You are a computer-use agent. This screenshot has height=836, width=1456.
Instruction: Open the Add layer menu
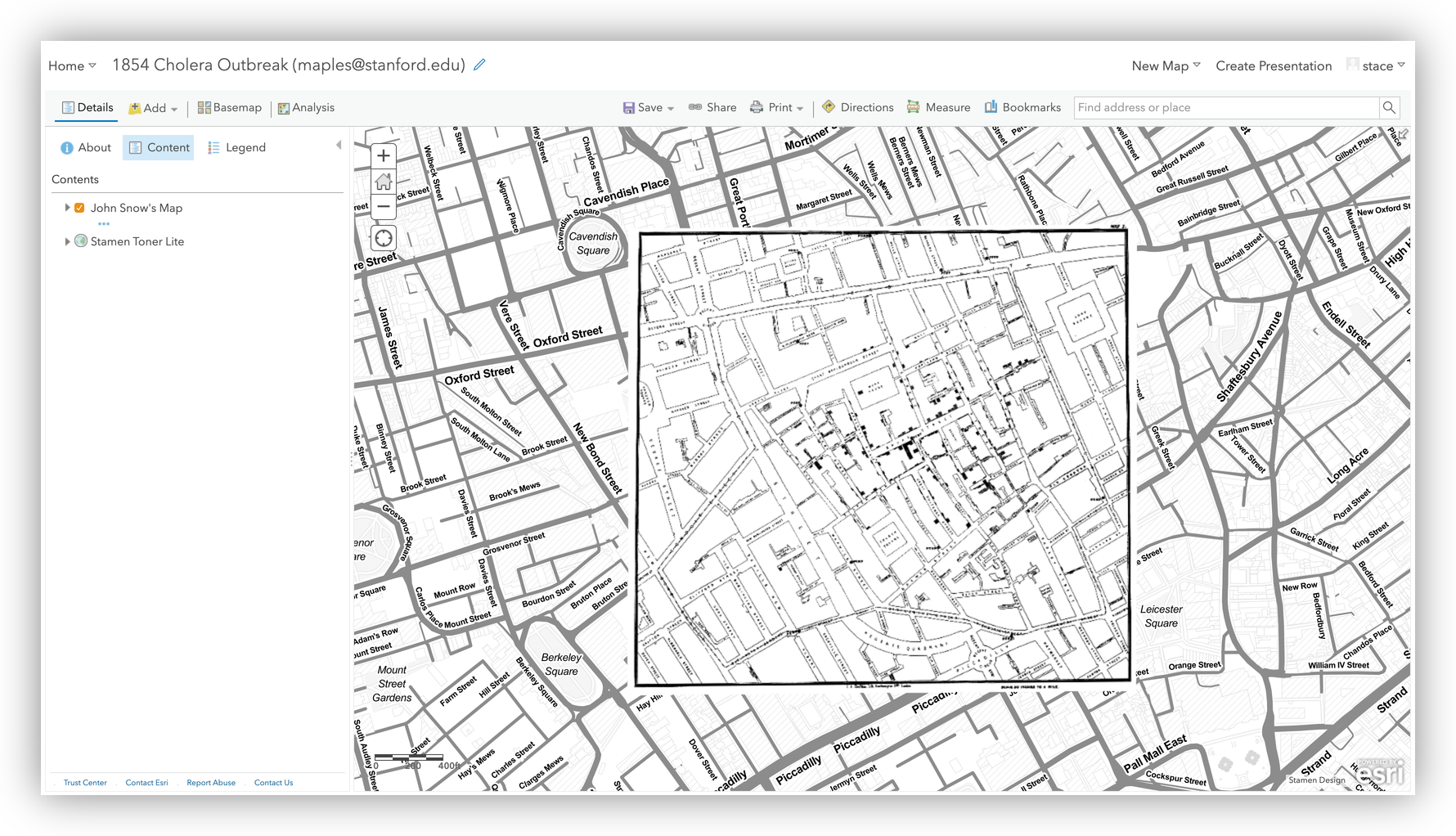pos(153,108)
